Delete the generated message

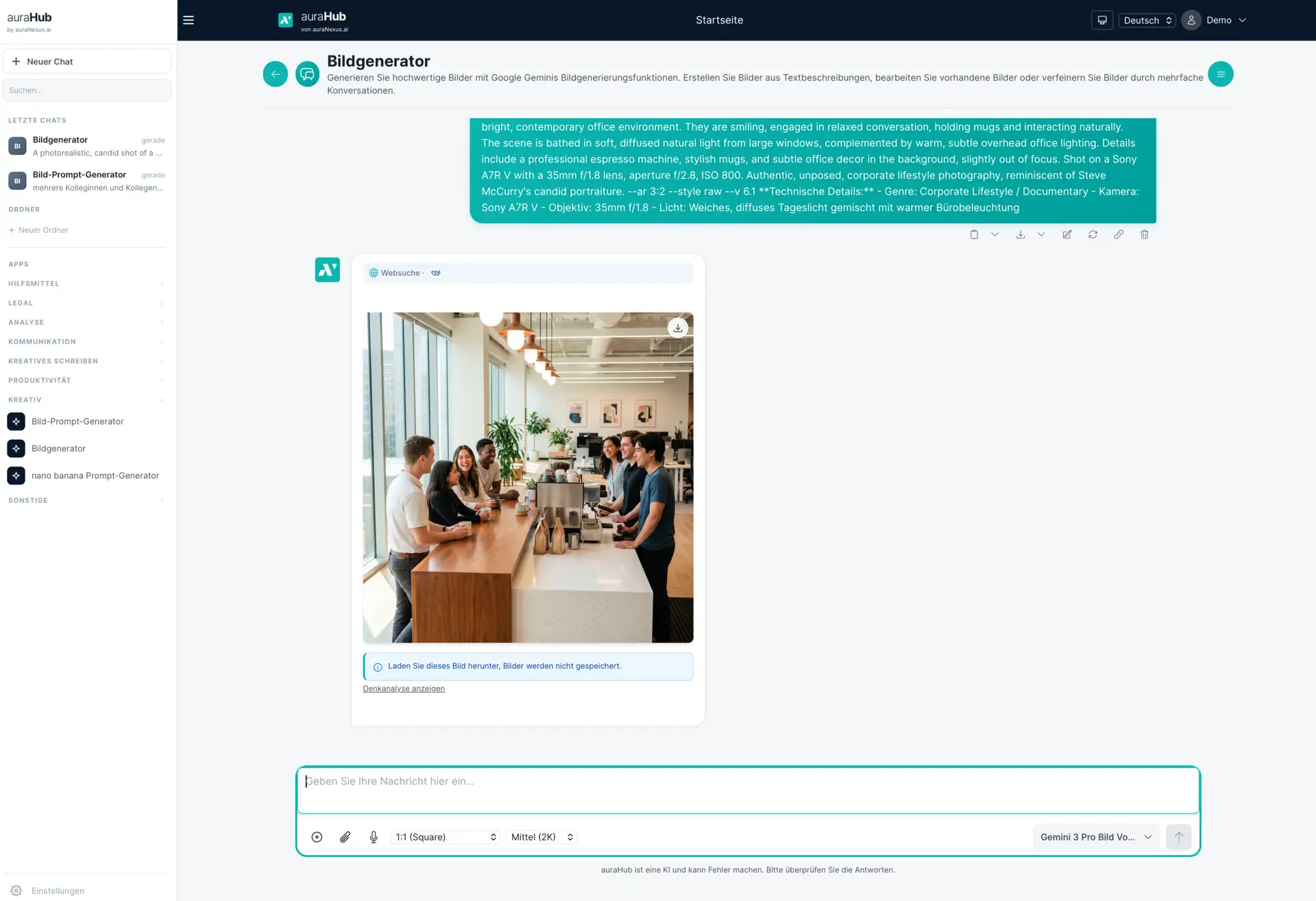pos(1145,234)
